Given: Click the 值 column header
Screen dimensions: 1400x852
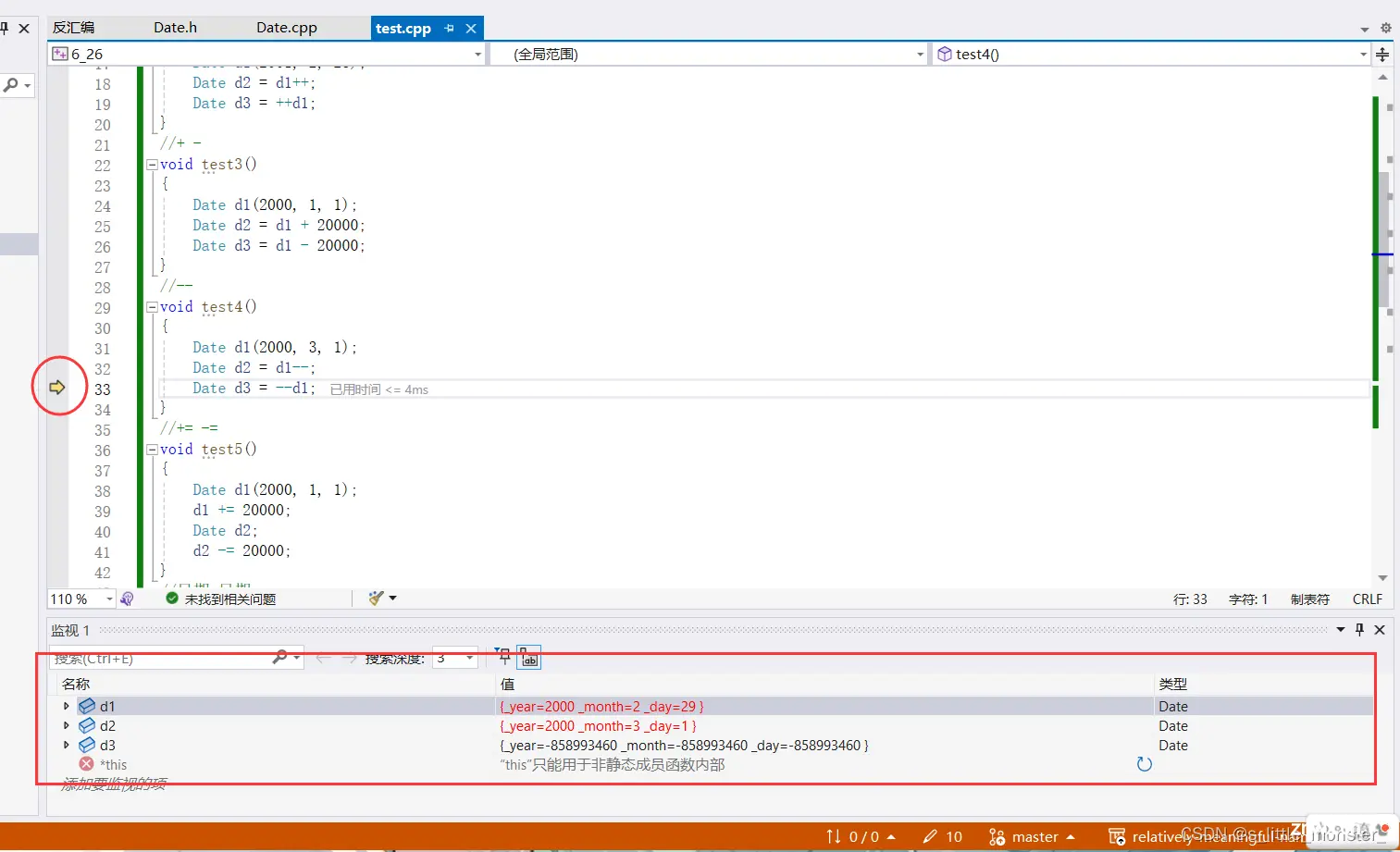Looking at the screenshot, I should pyautogui.click(x=507, y=685).
